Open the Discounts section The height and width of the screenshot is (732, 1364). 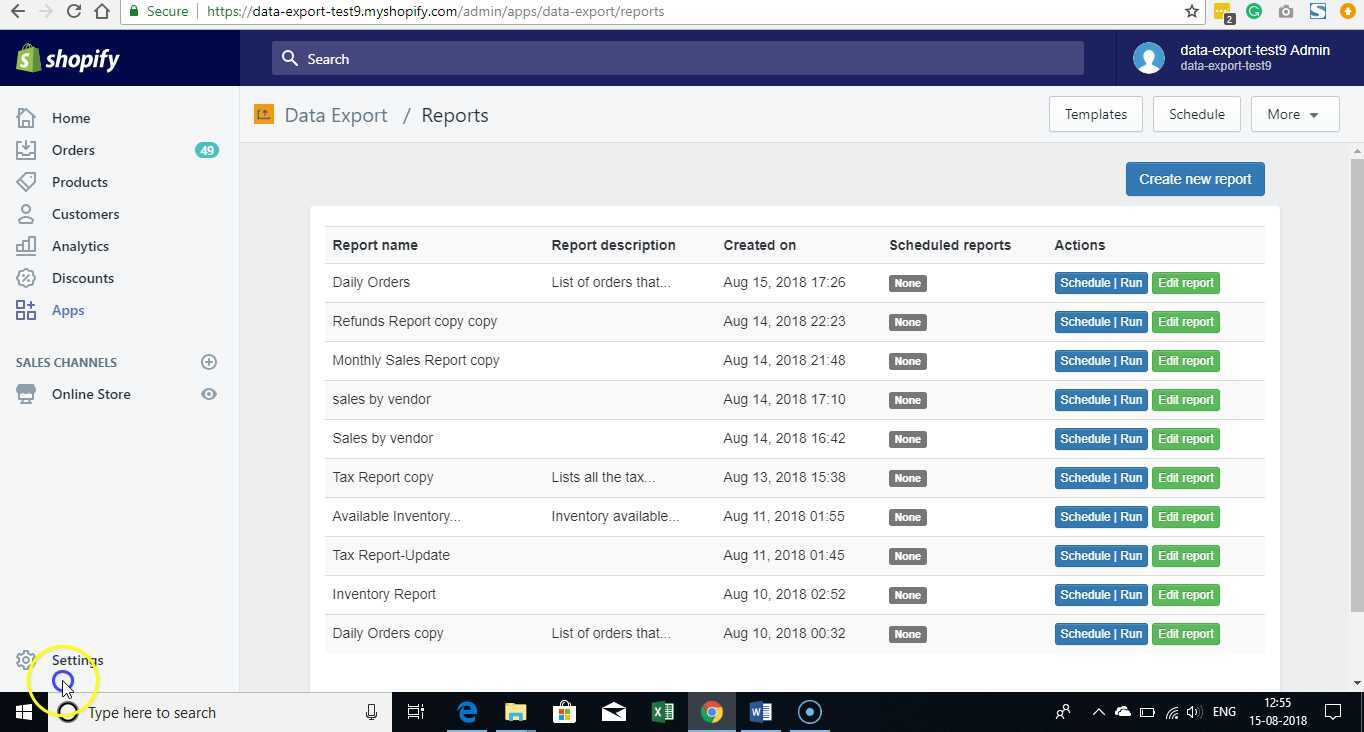coord(82,277)
